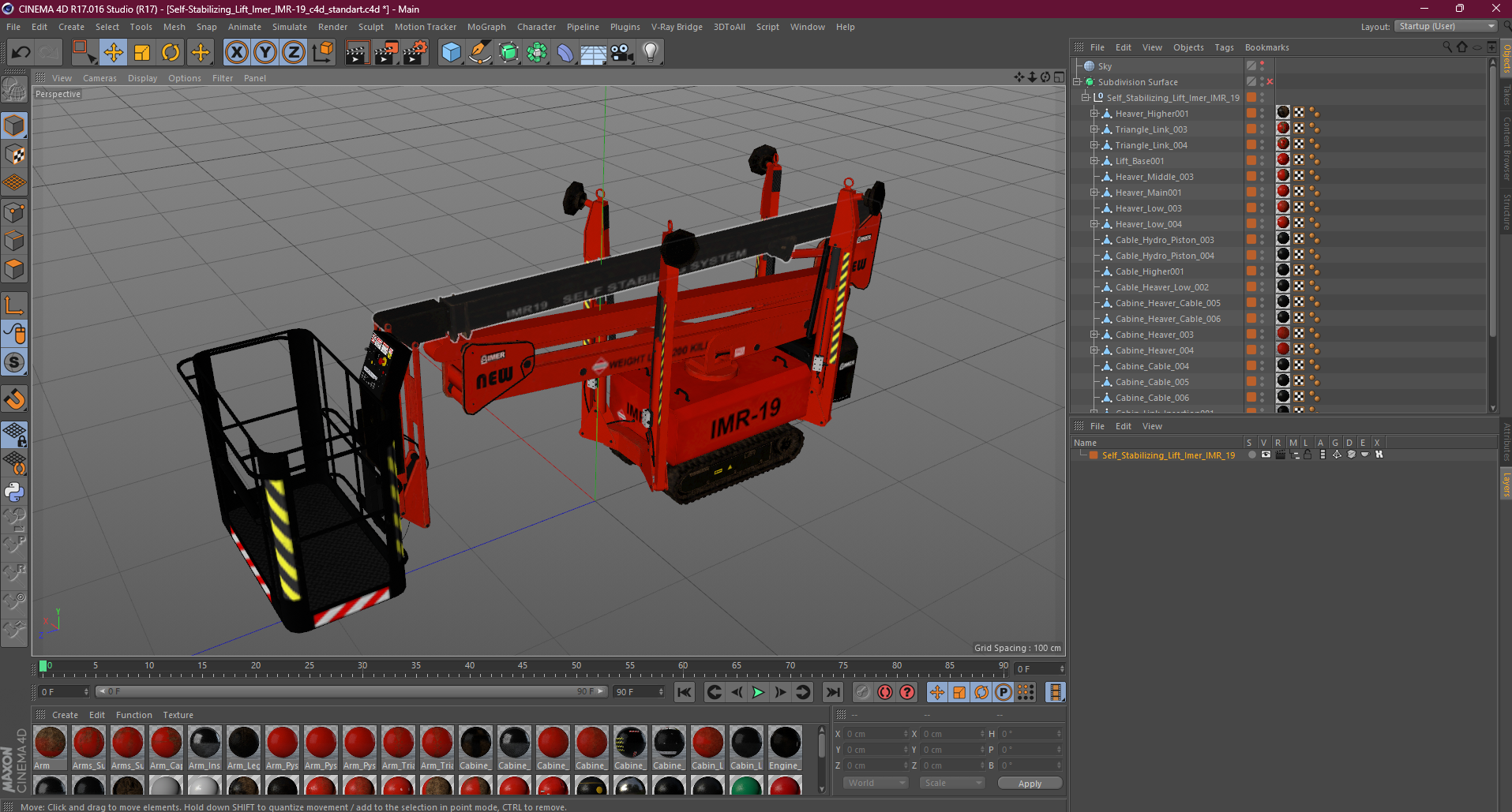The width and height of the screenshot is (1512, 812).
Task: Open Material Manager Create menu
Action: (x=65, y=715)
